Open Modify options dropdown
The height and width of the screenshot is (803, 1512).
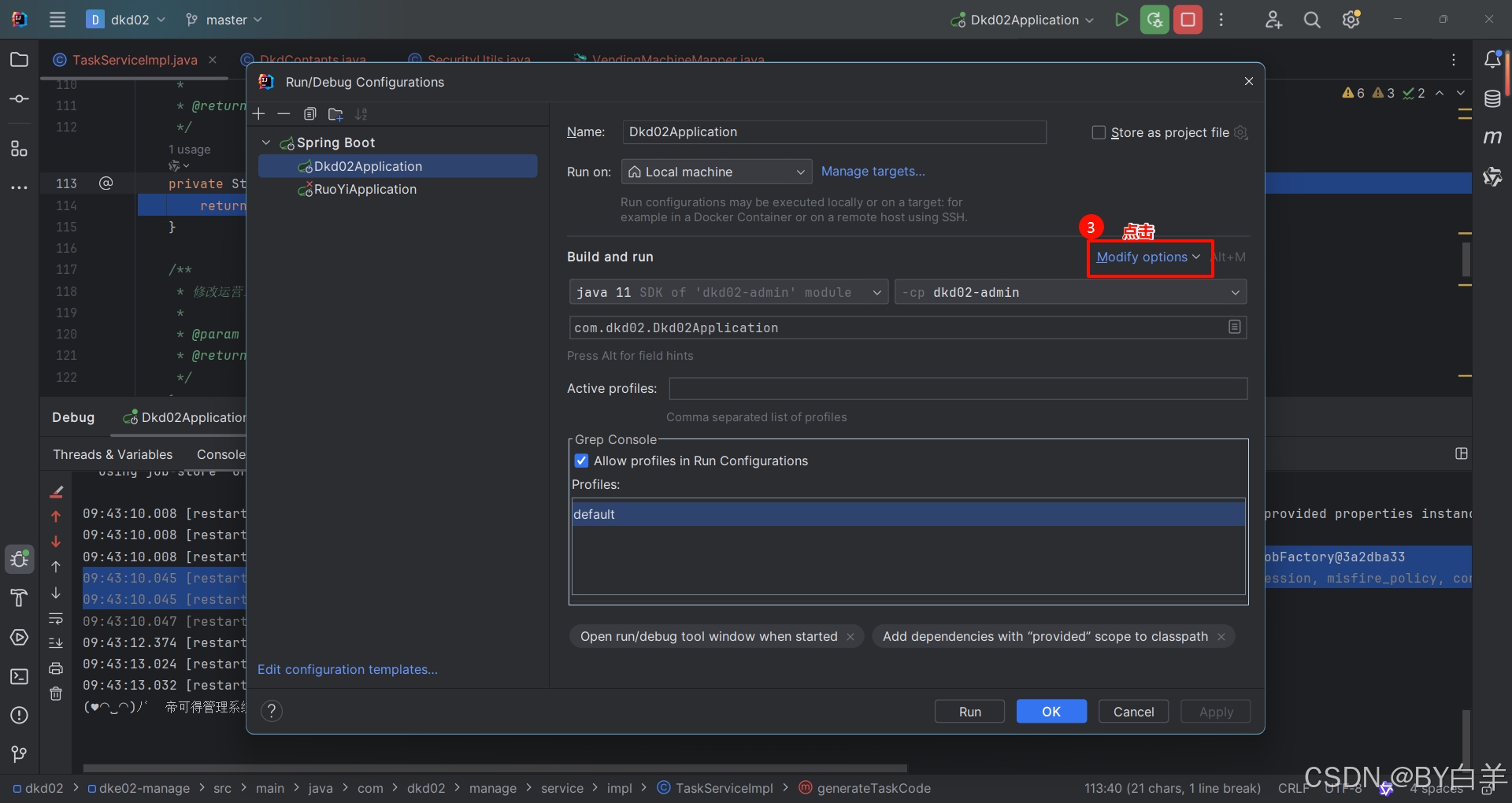click(1148, 257)
